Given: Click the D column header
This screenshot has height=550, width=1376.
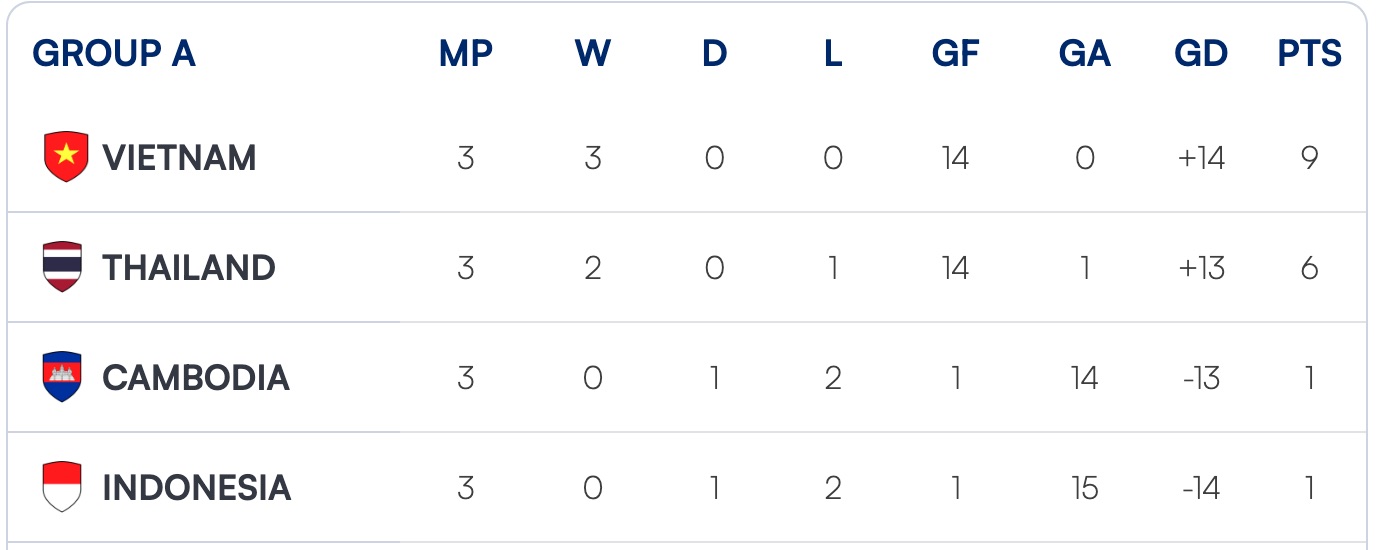Looking at the screenshot, I should tap(714, 54).
